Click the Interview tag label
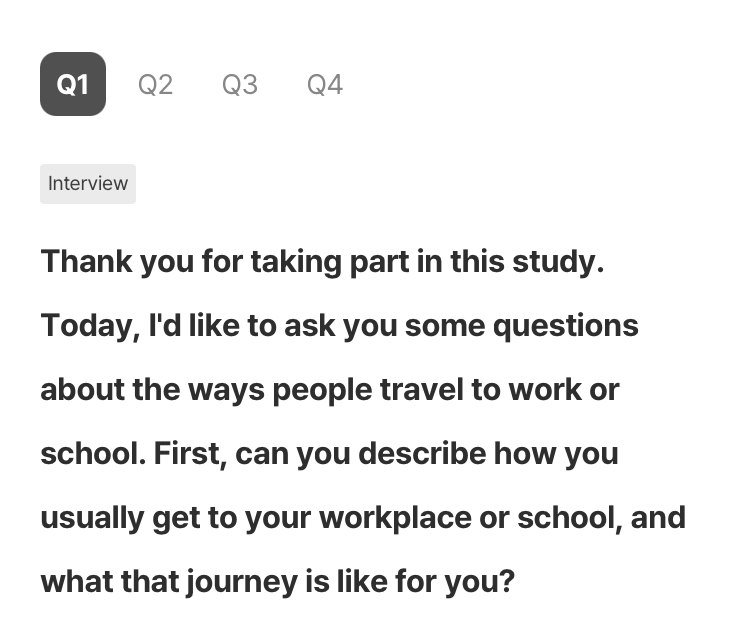Screen dimensions: 750x618 pos(88,184)
